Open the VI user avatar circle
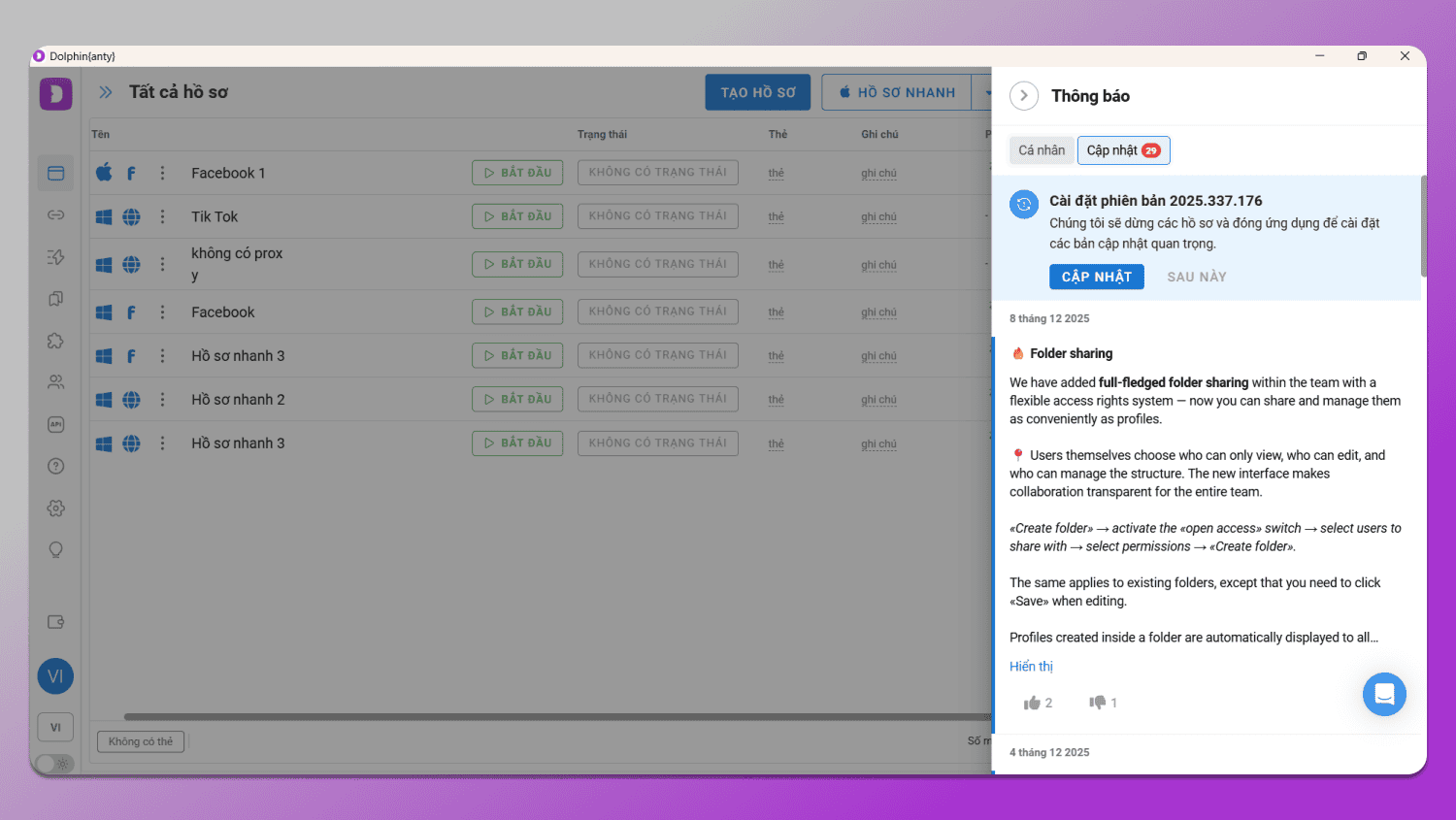1456x820 pixels. point(55,676)
